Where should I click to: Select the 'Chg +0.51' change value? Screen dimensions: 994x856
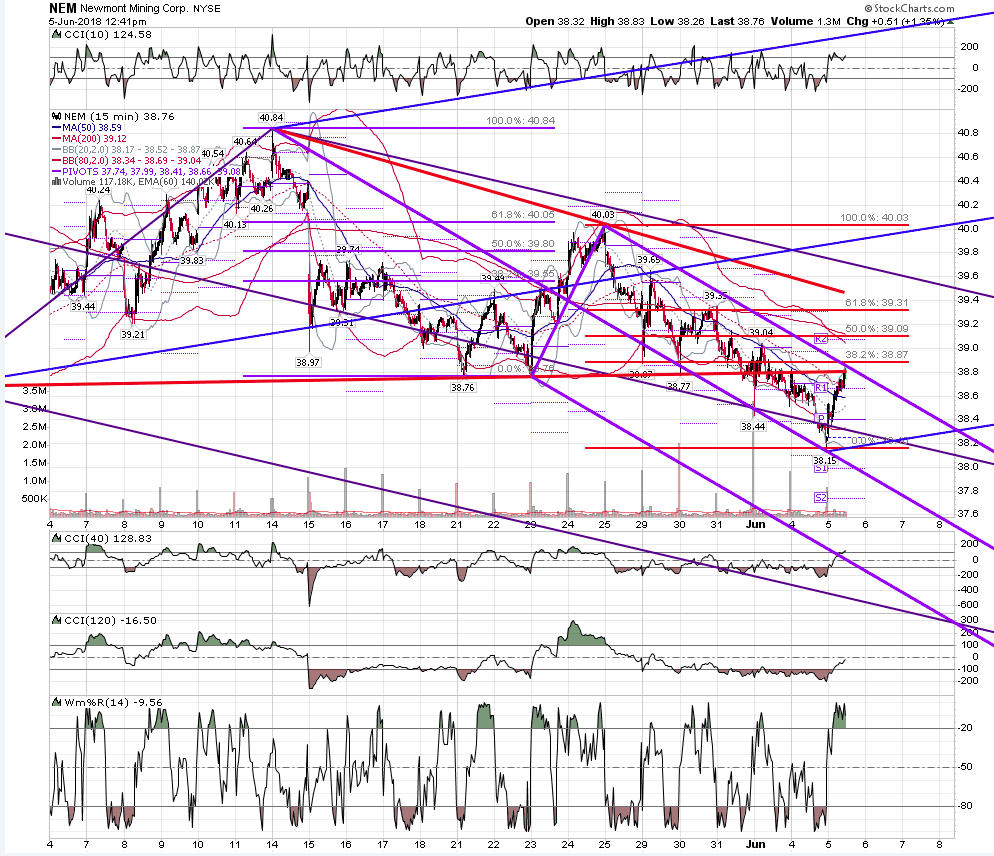click(875, 21)
